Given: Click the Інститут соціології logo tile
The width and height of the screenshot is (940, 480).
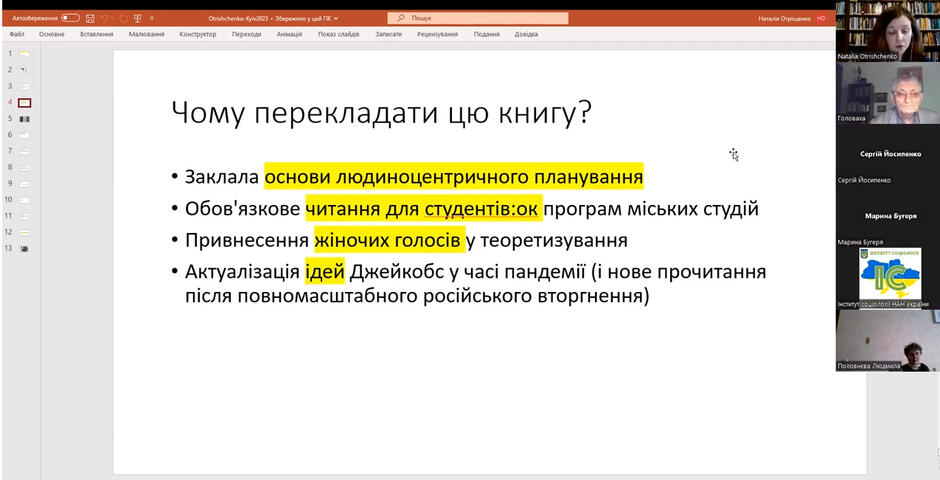Looking at the screenshot, I should click(x=888, y=277).
